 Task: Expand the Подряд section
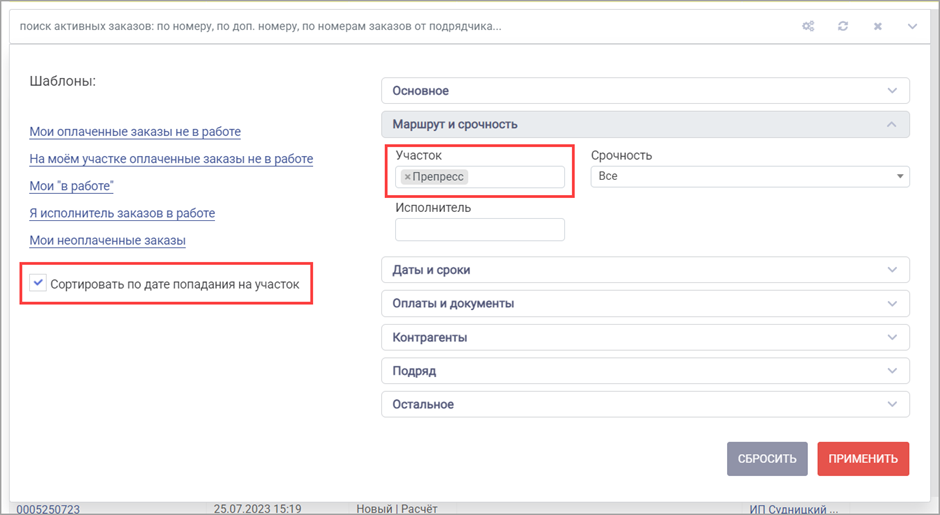[645, 371]
